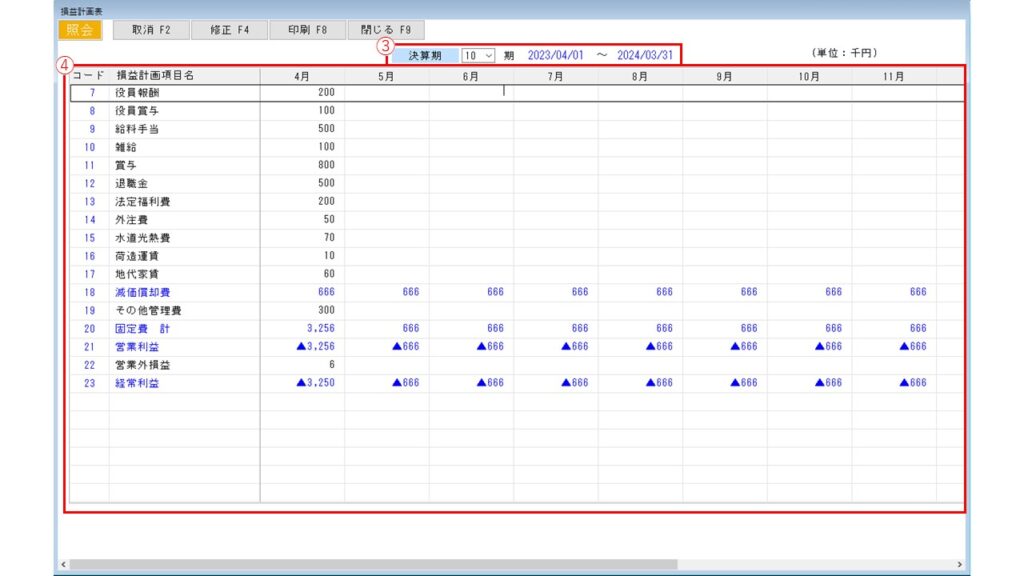
Task: Click the code number 23 cell
Action: click(x=89, y=383)
